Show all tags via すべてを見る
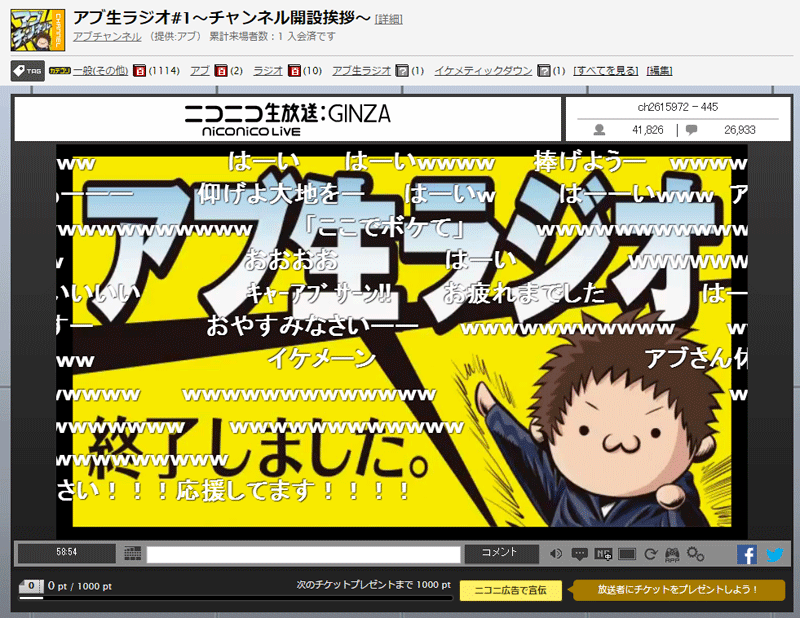Screen dimensions: 800x618 tap(606, 70)
